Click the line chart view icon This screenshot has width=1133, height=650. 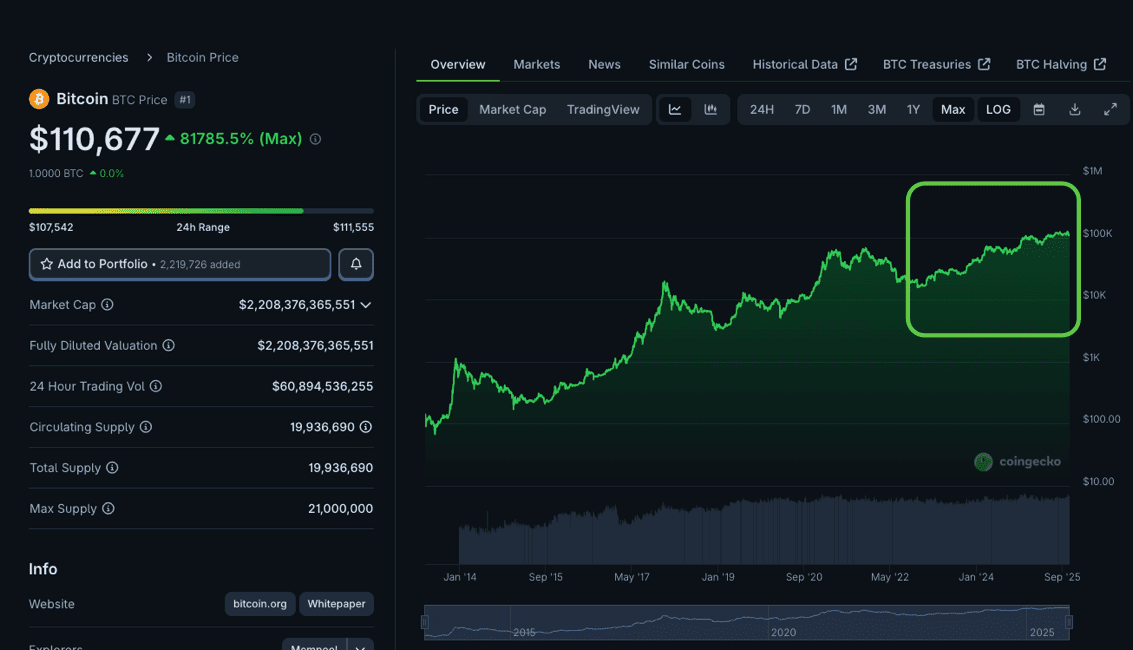(675, 110)
